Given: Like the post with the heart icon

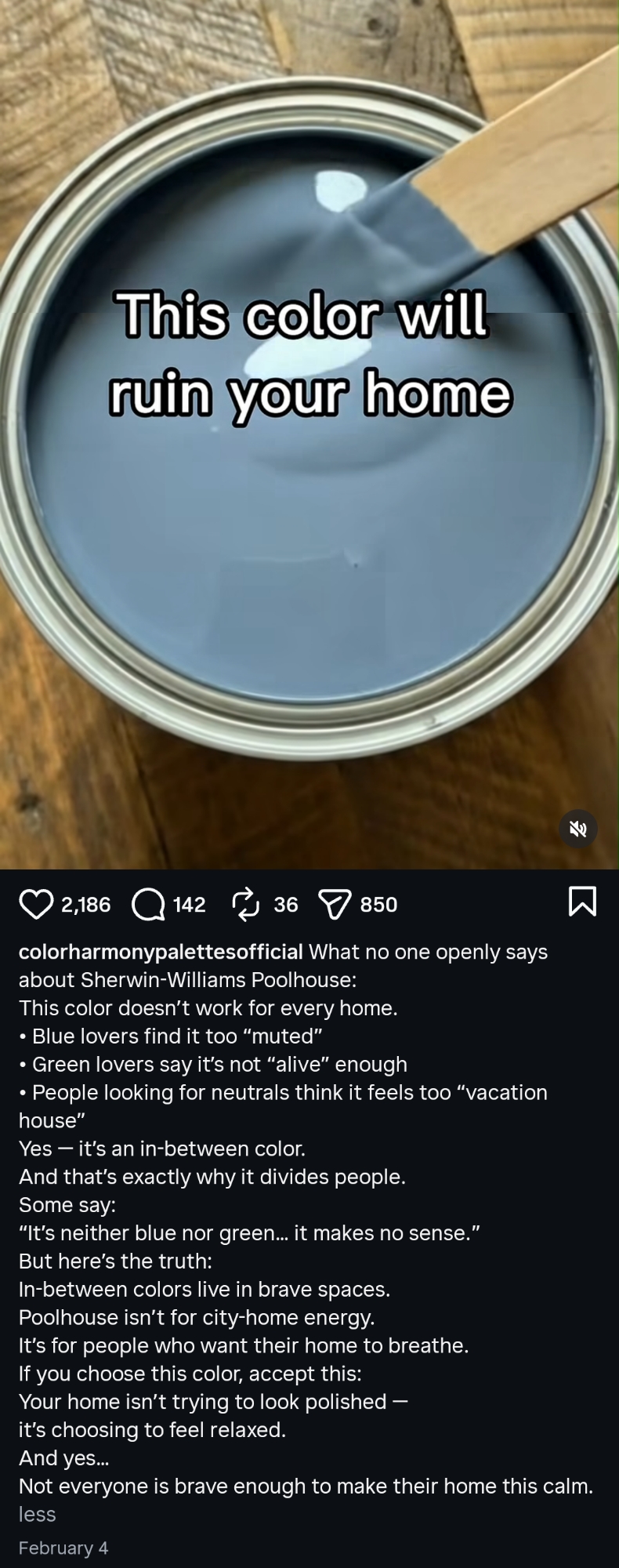Looking at the screenshot, I should coord(36,904).
